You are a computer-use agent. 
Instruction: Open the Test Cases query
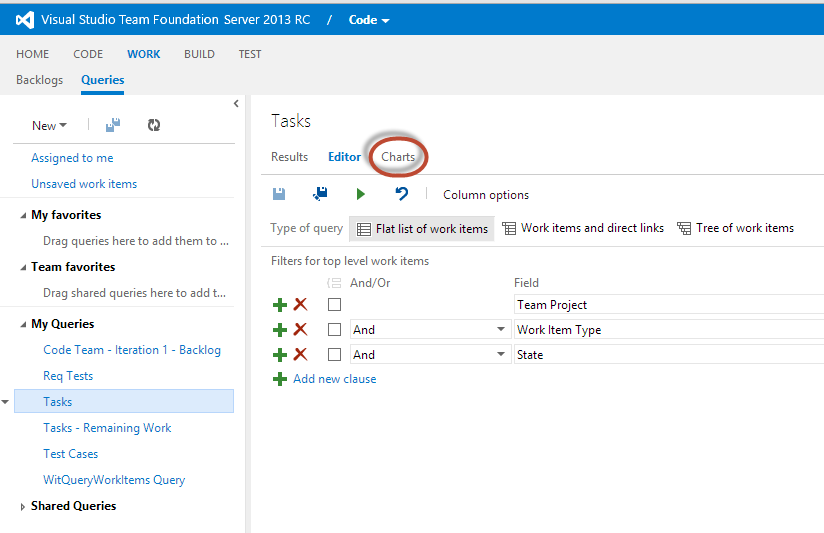pyautogui.click(x=70, y=454)
